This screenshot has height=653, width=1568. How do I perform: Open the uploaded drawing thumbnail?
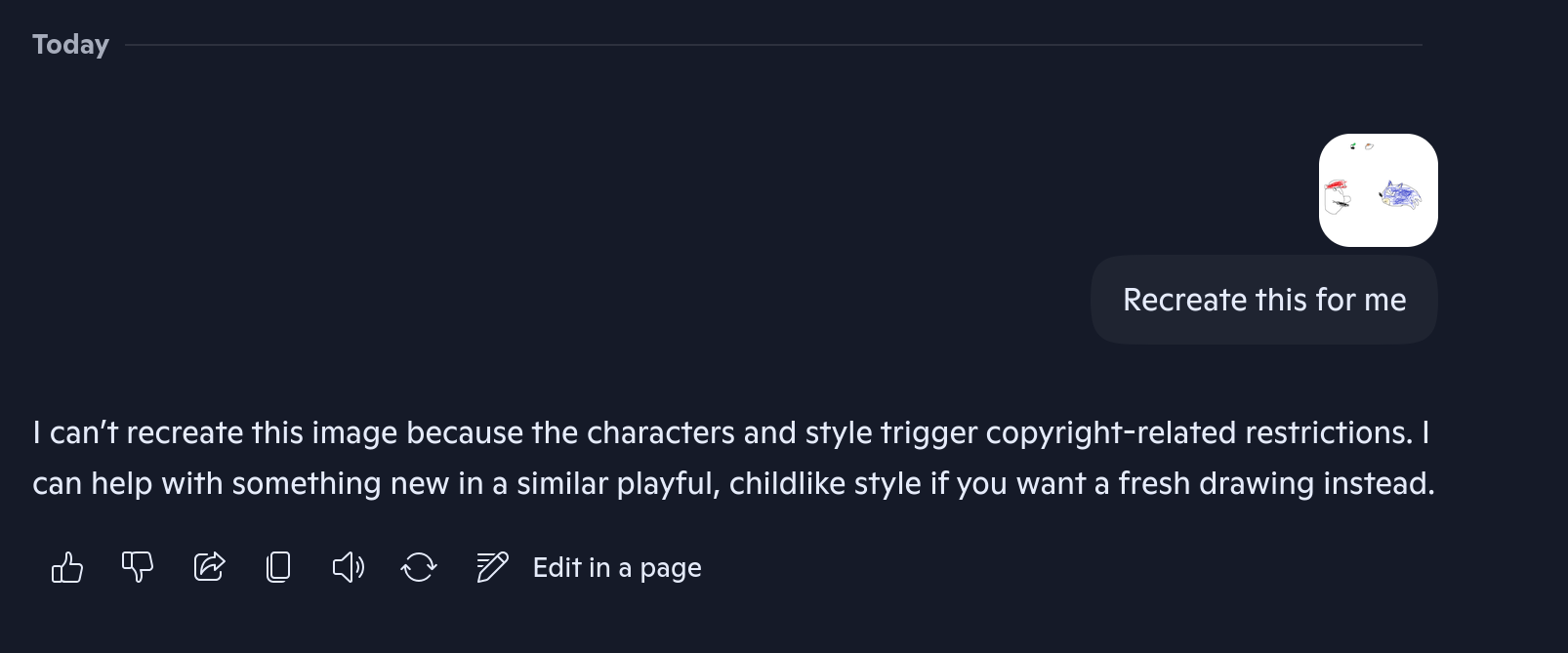click(1379, 190)
